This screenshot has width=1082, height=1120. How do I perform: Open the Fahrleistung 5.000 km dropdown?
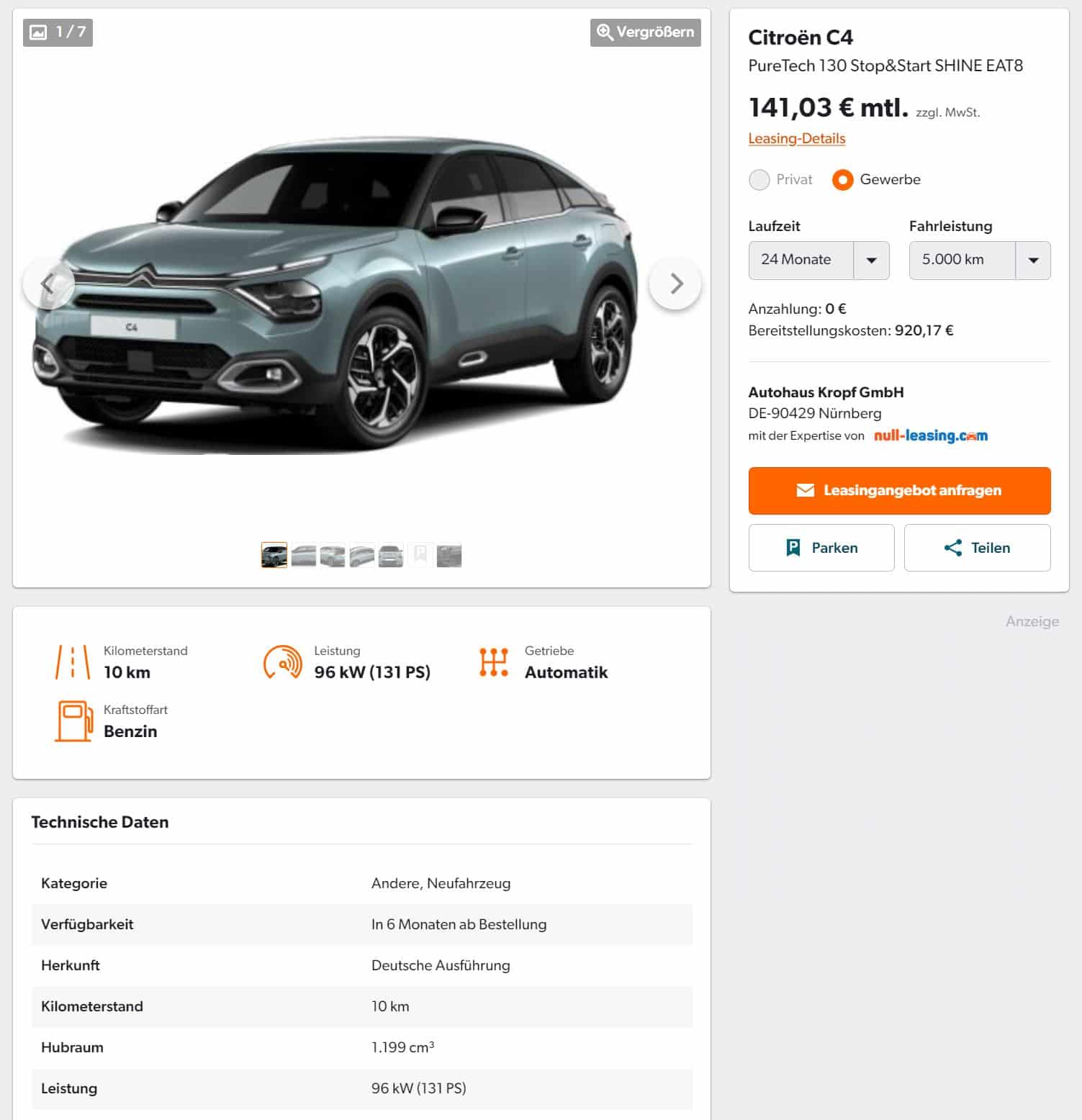click(x=979, y=261)
